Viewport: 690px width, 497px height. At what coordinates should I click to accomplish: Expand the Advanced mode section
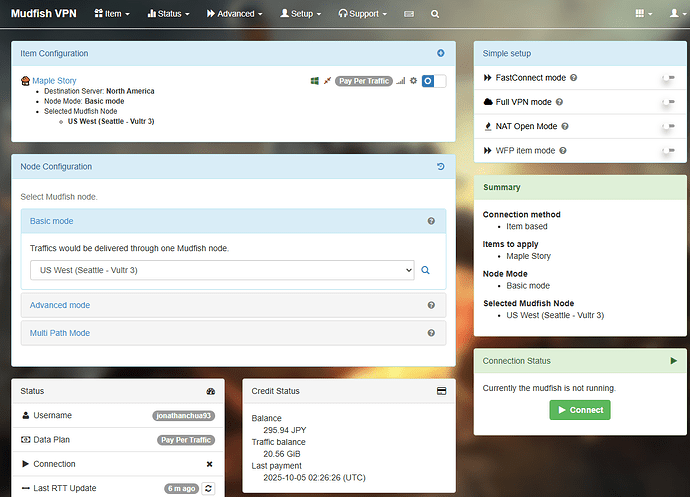(59, 305)
